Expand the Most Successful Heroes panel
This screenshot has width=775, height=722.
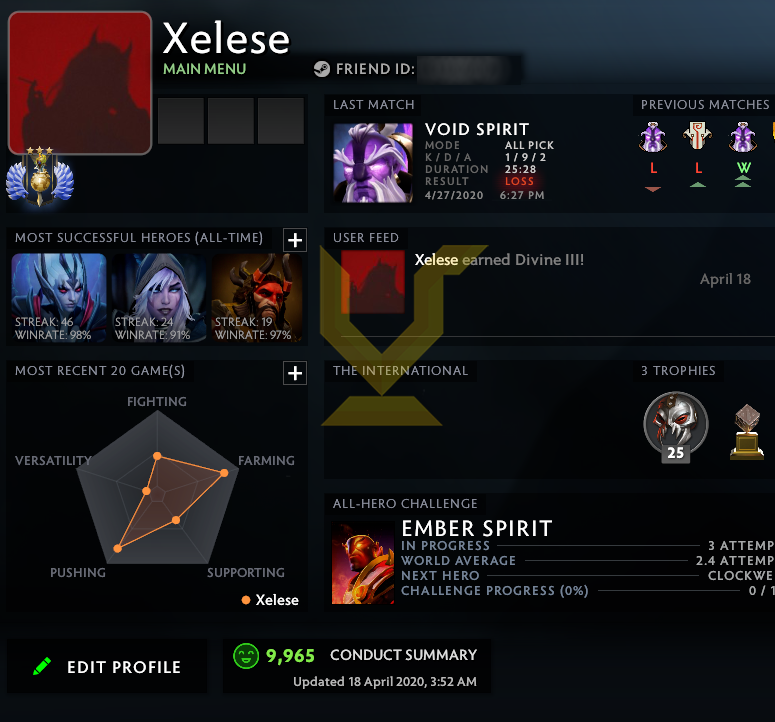295,240
